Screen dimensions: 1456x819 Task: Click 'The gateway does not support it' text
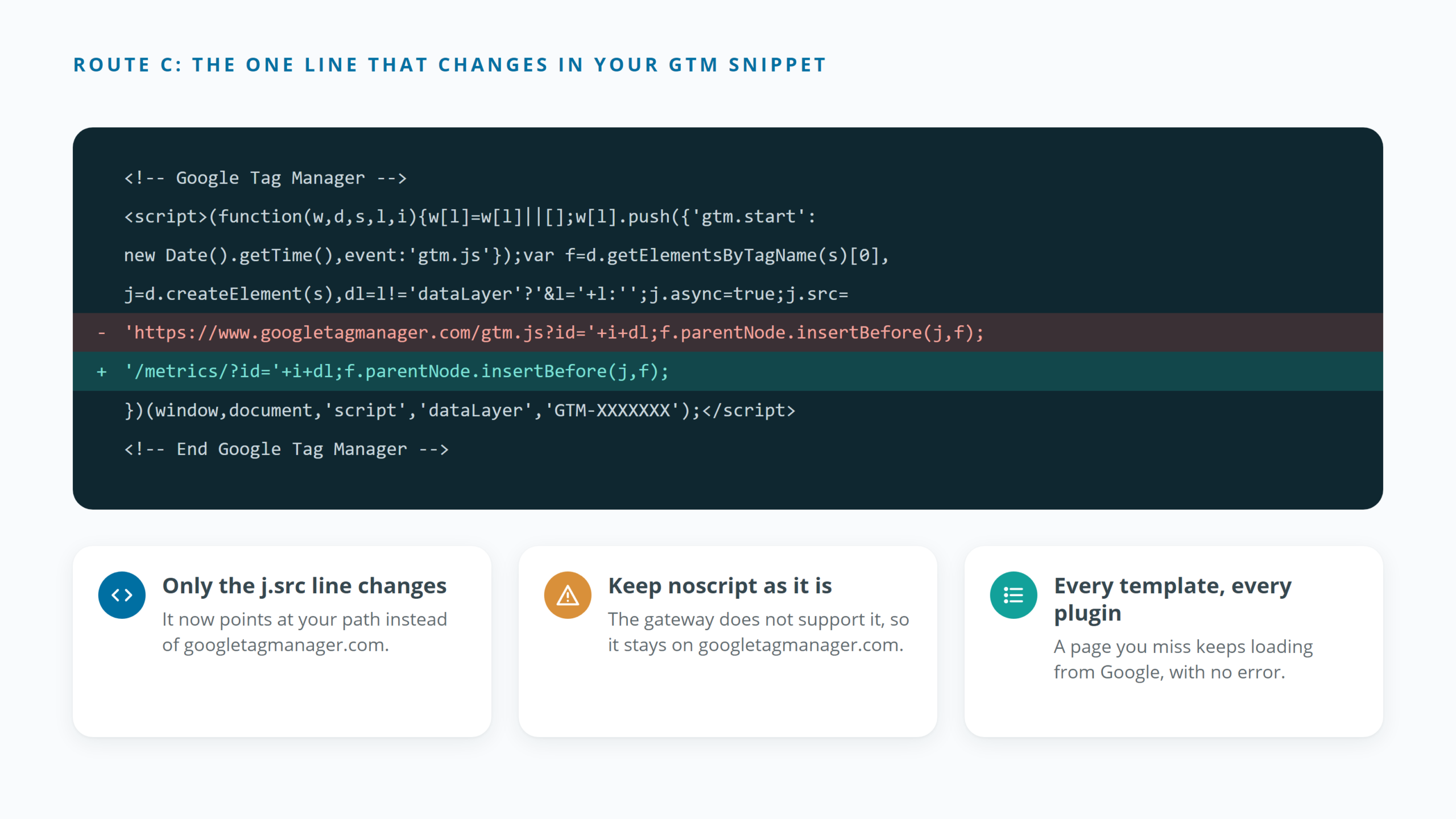click(758, 632)
